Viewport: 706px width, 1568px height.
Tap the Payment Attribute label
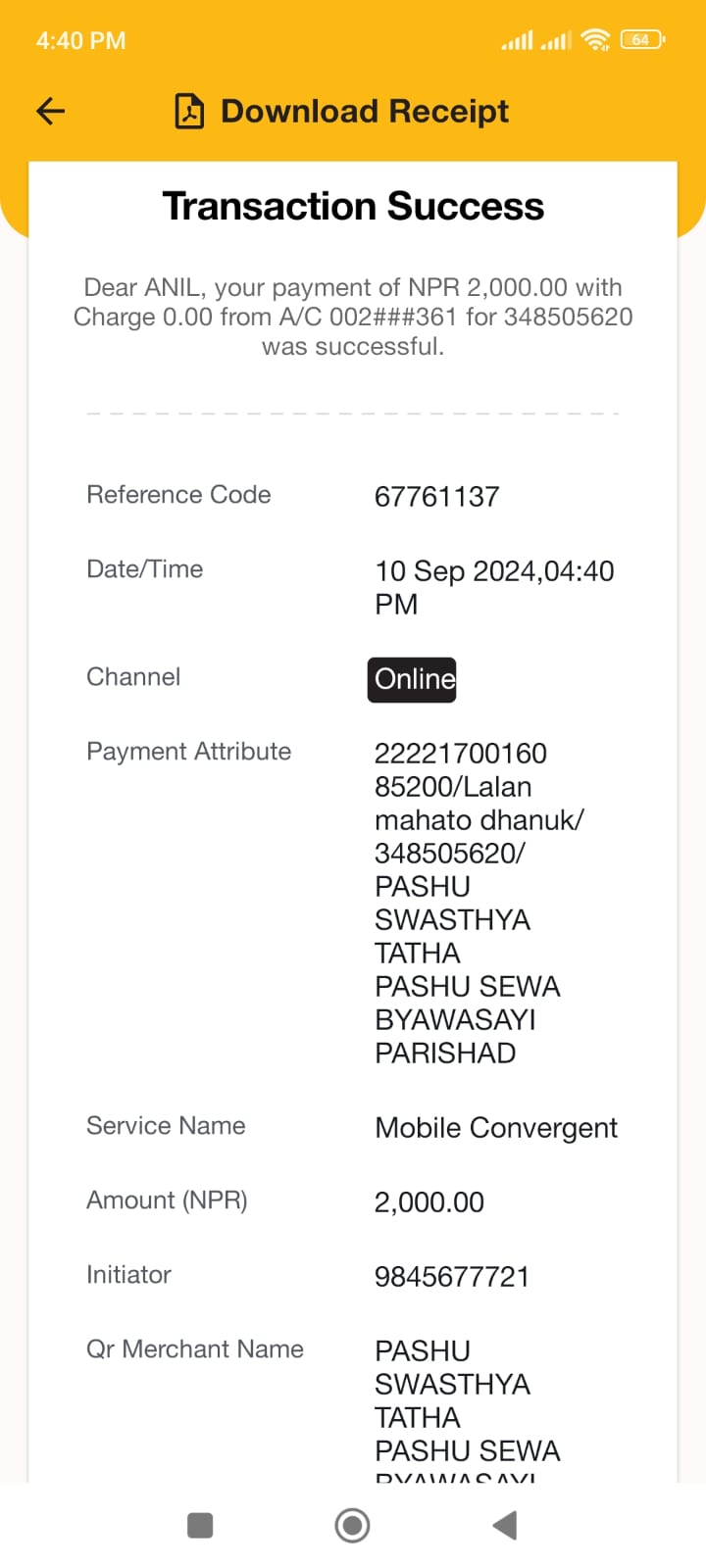pyautogui.click(x=189, y=752)
